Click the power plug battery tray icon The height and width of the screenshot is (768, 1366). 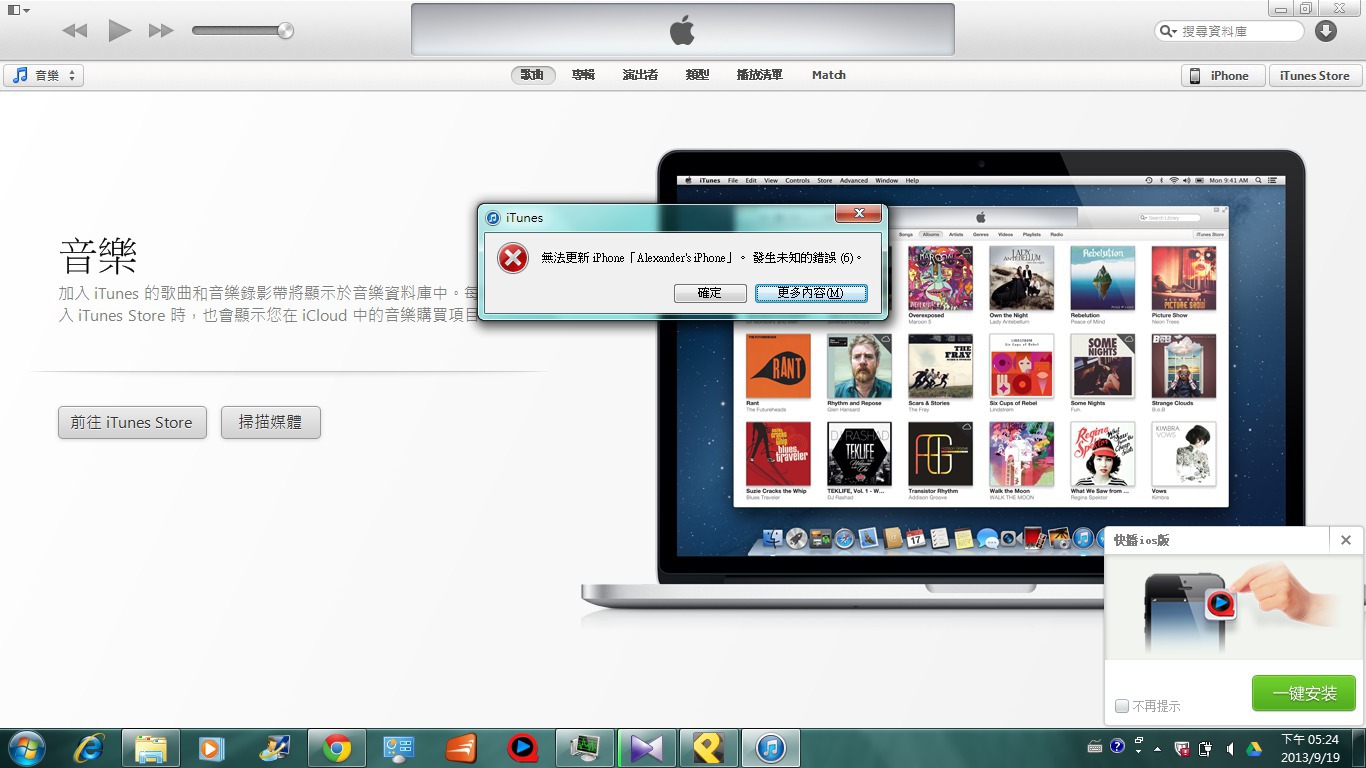(1206, 749)
